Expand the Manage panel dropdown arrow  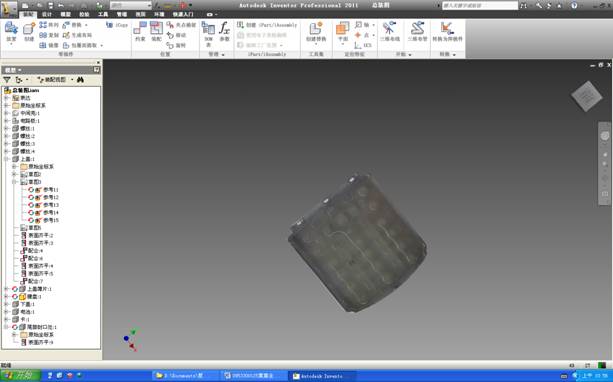point(223,54)
